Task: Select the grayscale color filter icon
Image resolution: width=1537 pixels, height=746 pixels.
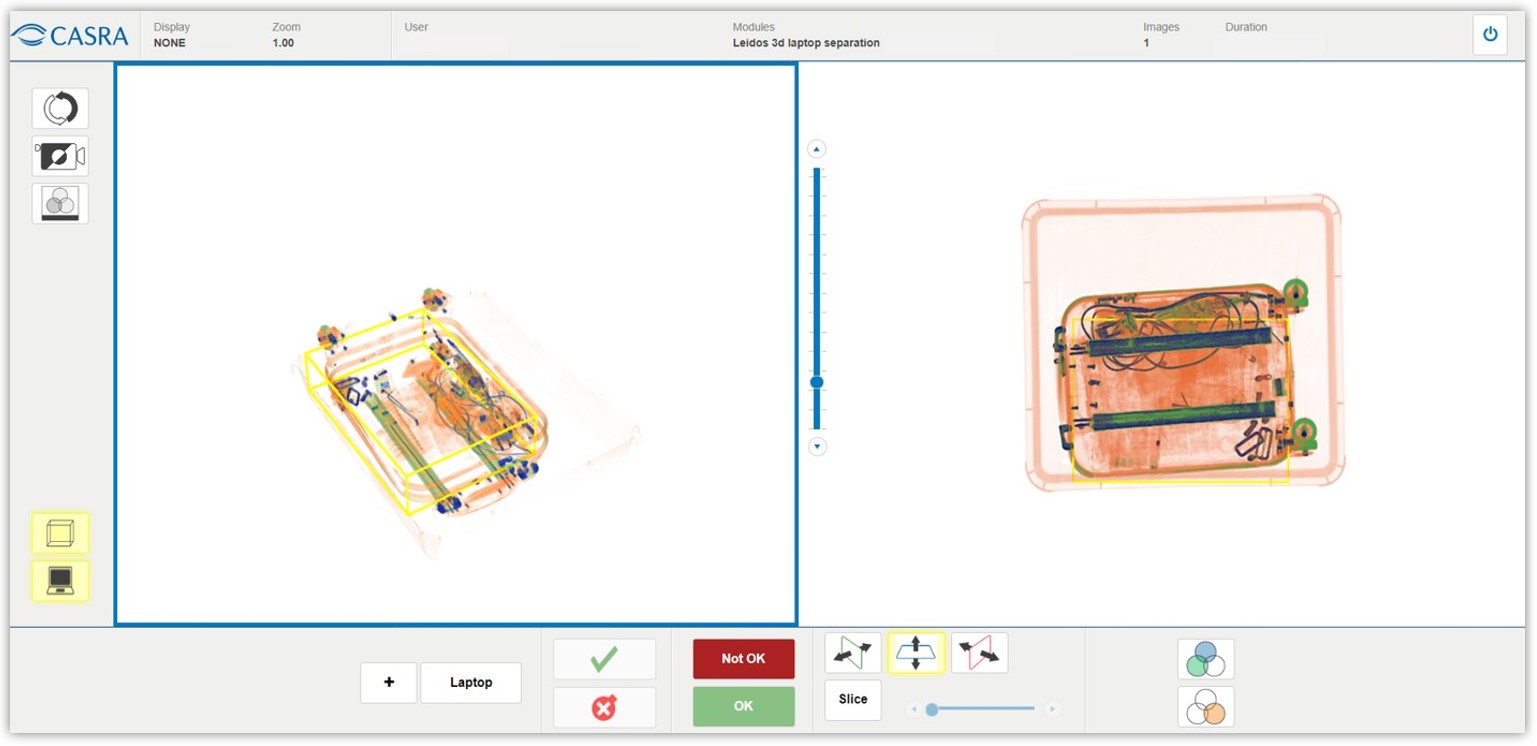Action: 60,203
